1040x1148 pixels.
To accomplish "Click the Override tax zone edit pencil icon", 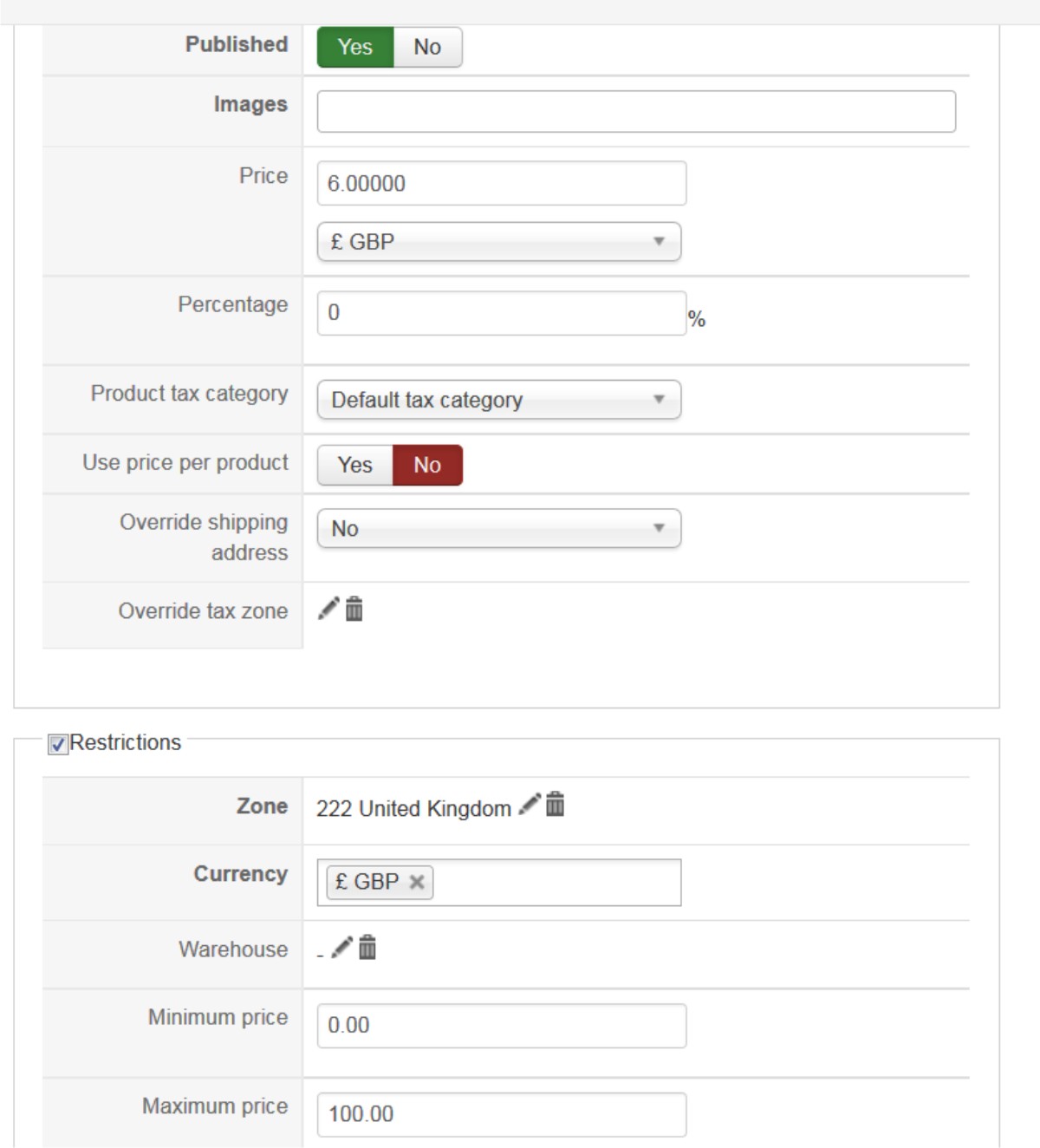I will pyautogui.click(x=328, y=609).
